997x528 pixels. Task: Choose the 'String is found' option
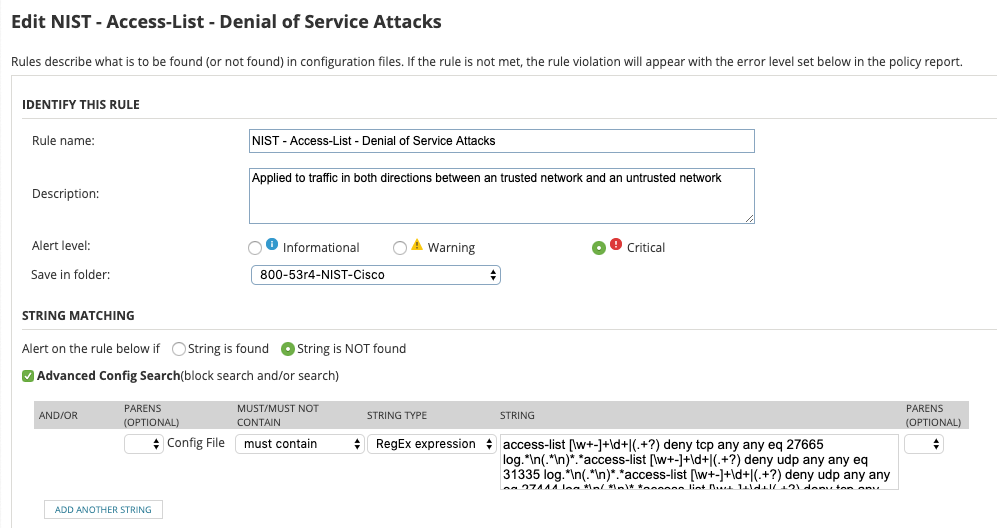click(x=179, y=349)
